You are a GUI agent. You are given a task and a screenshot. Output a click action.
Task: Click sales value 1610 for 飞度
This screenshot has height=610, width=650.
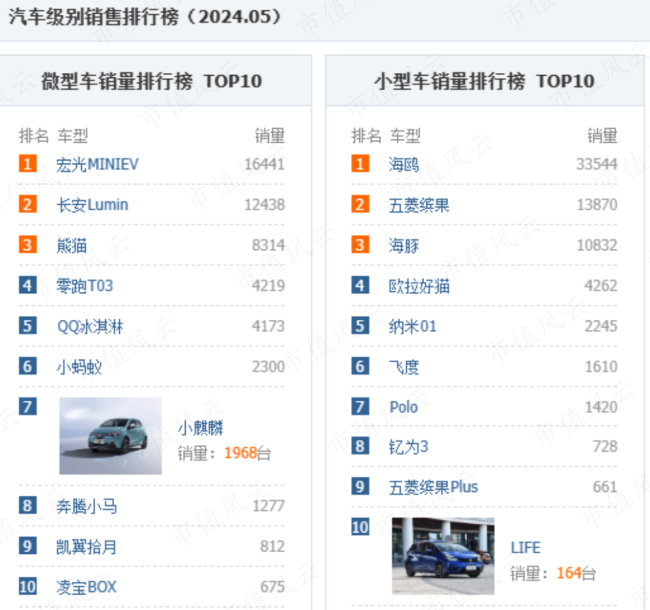tap(601, 367)
